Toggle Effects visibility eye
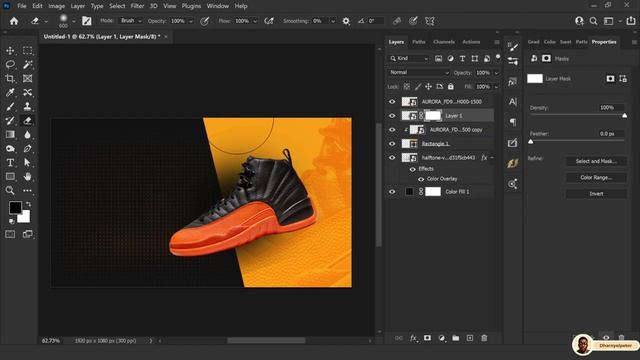 pyautogui.click(x=413, y=169)
